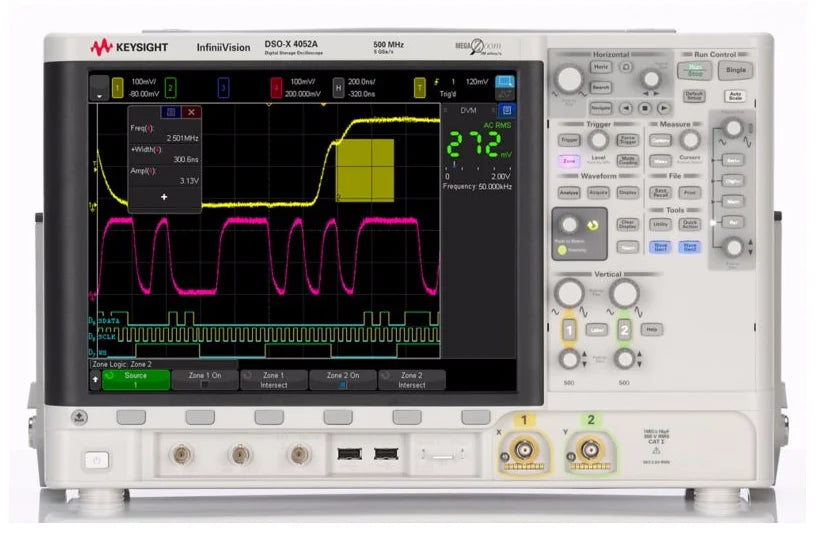The image size is (831, 539).
Task: Tap the blue channel 3 indicator on screen
Action: (x=223, y=87)
